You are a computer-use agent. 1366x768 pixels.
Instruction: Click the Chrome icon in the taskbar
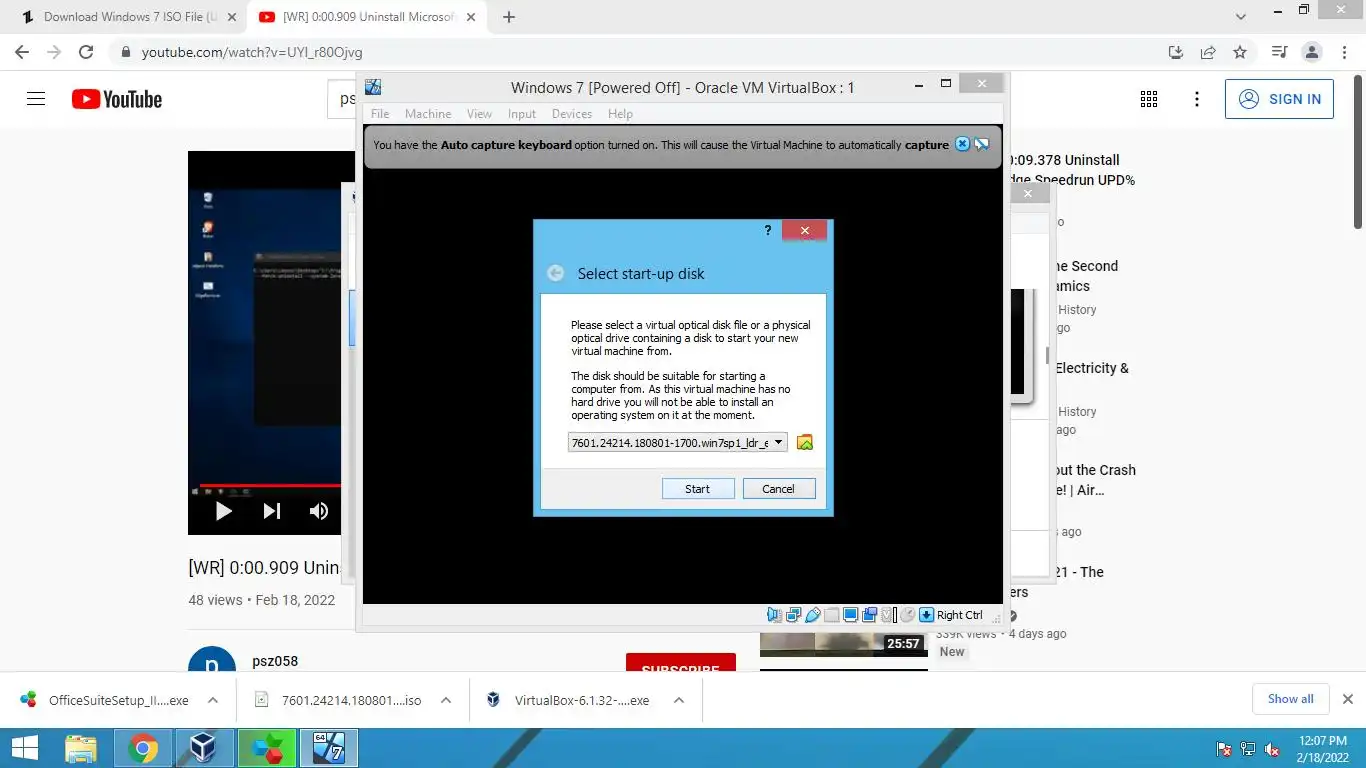pyautogui.click(x=143, y=748)
